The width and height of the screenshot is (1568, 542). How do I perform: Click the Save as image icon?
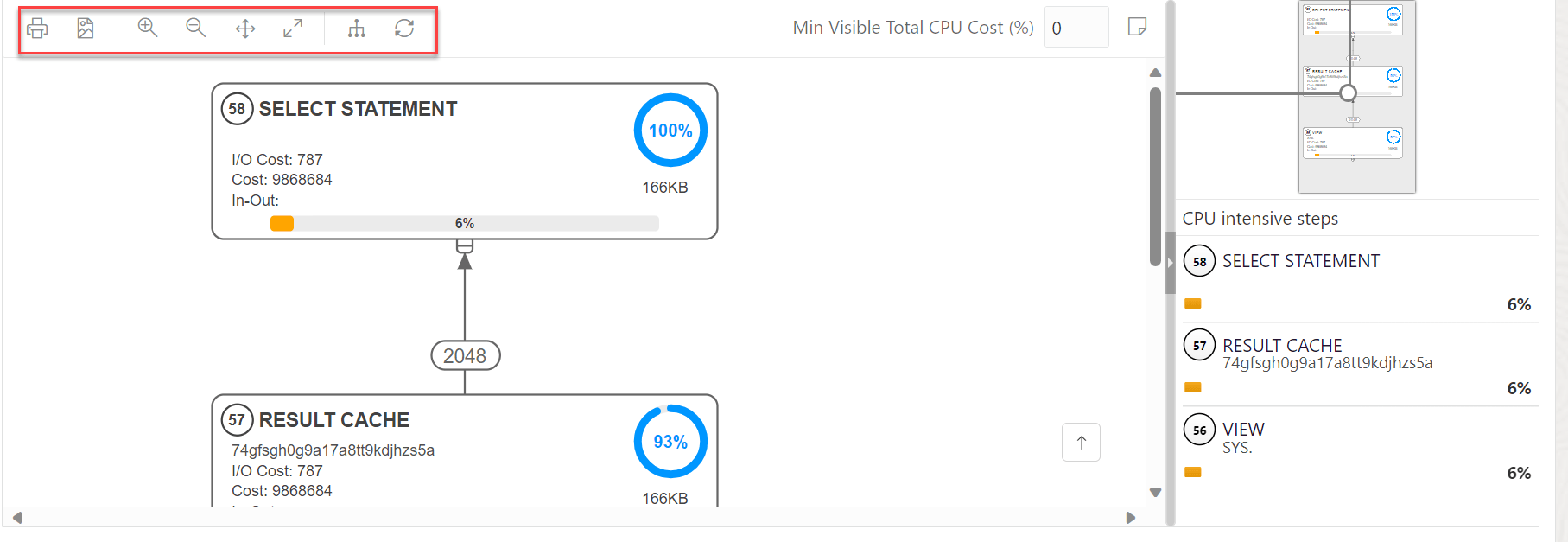tap(86, 29)
